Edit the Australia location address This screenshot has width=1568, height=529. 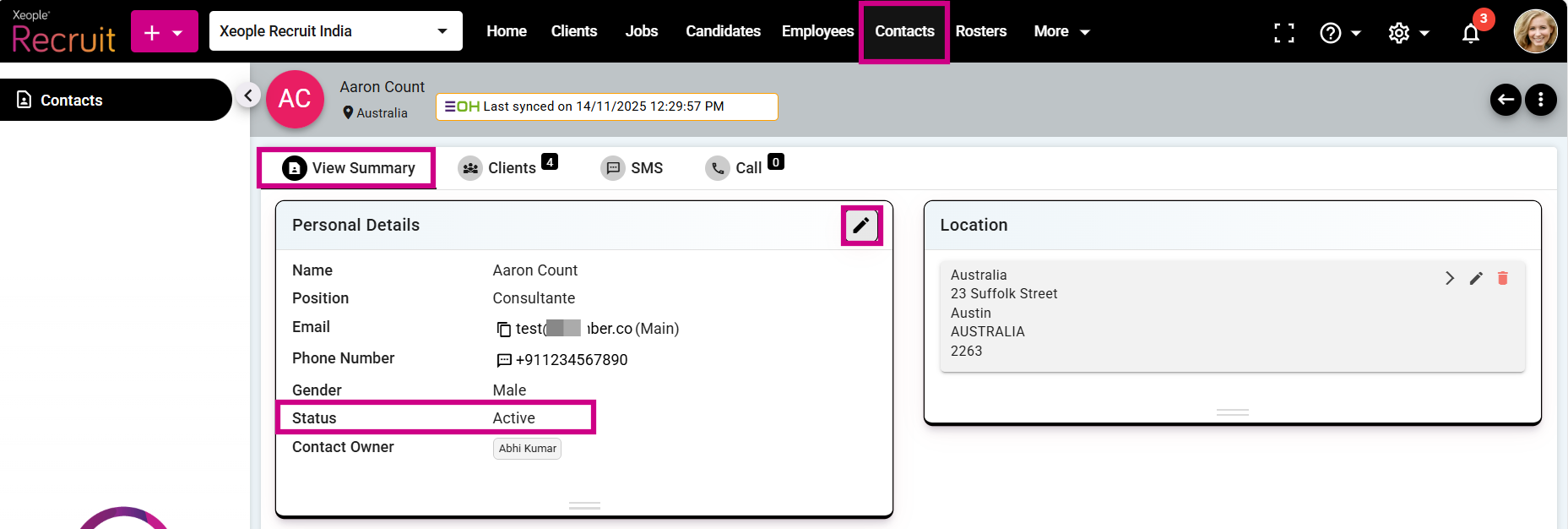1475,278
